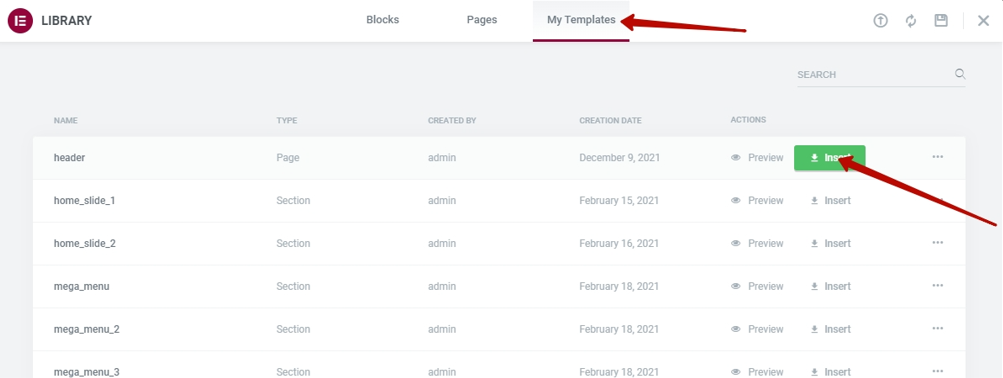Open more options for home_slide_2 row
1003x378 pixels.
point(938,242)
